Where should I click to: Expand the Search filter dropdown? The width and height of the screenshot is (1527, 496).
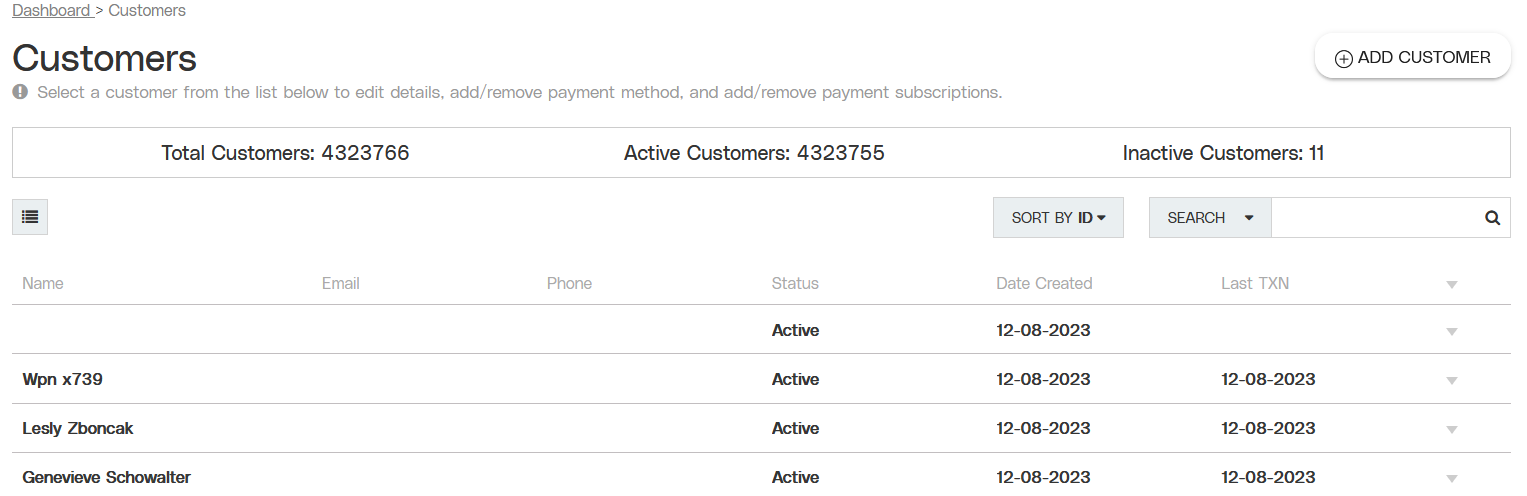1210,217
